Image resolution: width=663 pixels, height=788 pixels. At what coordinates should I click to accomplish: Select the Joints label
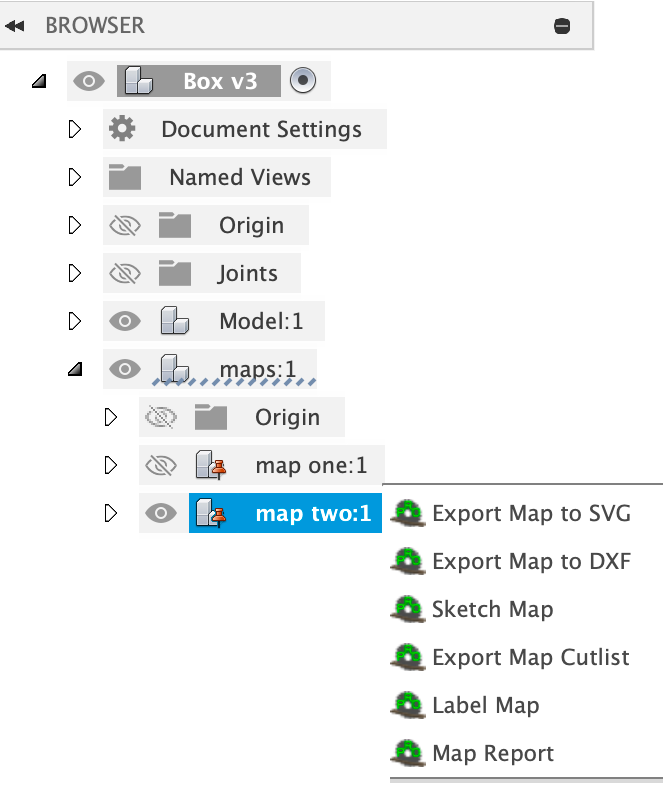247,273
